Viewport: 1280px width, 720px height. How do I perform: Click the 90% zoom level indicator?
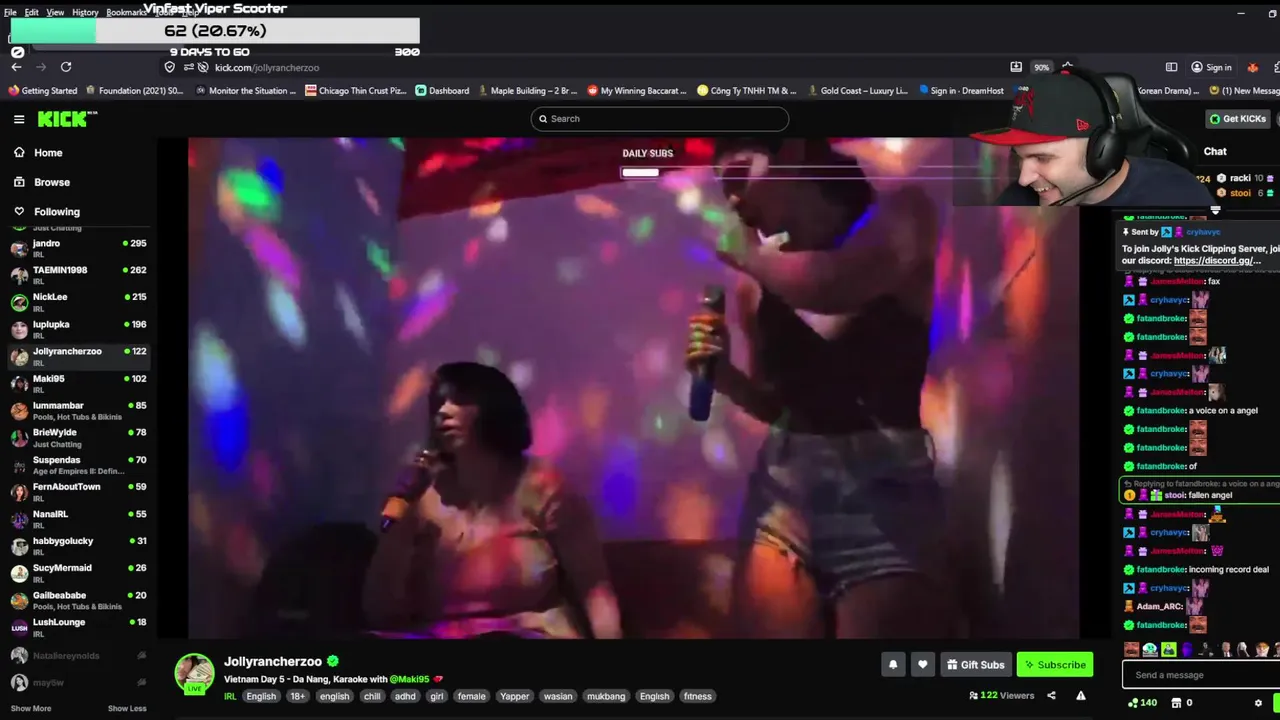[1042, 67]
